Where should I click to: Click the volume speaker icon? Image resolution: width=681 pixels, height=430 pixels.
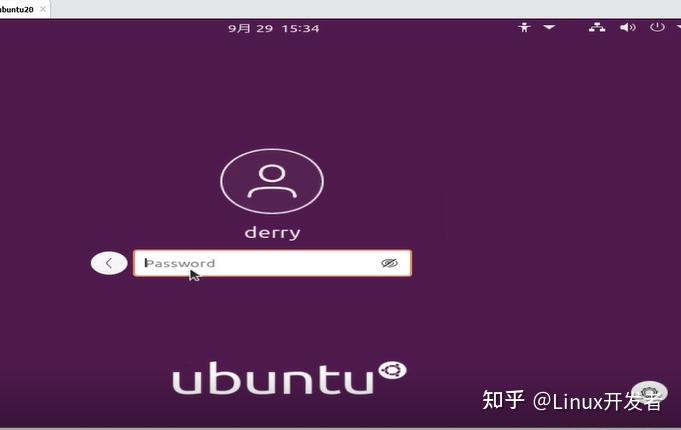coord(627,28)
